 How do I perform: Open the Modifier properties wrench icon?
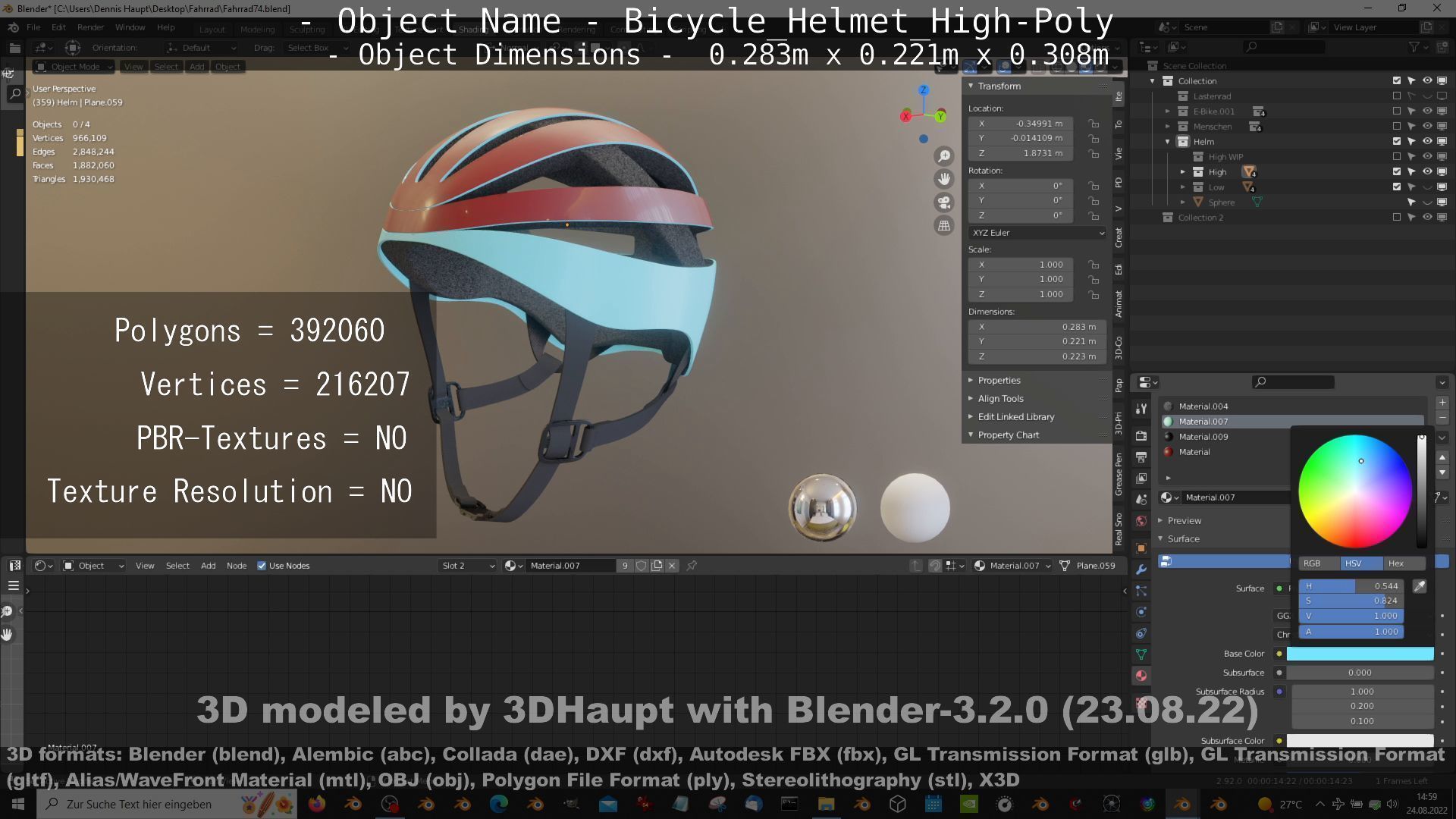1141,570
